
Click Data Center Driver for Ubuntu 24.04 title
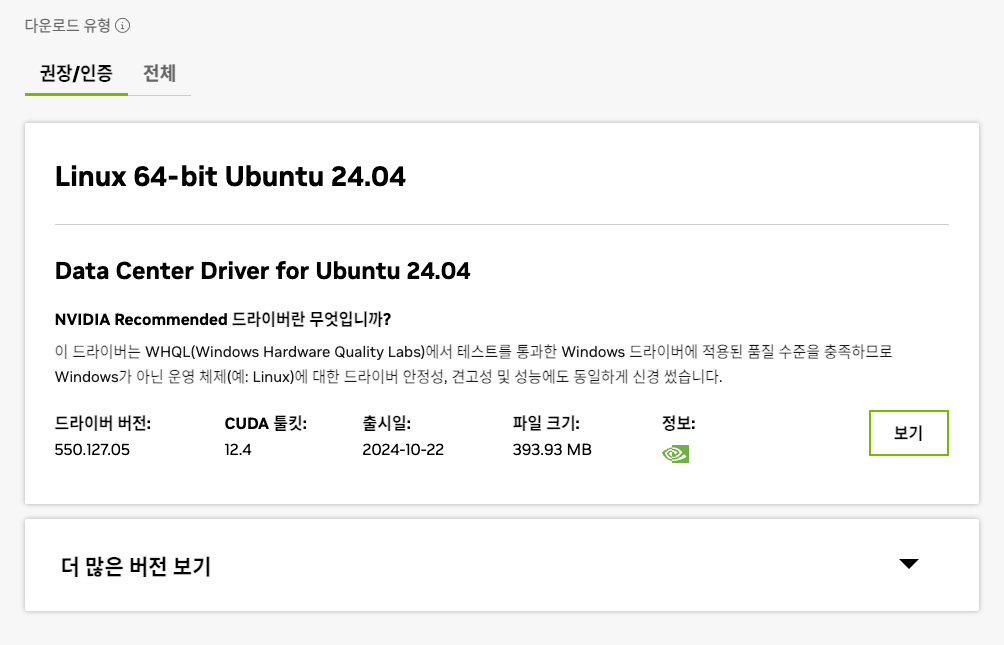point(263,271)
